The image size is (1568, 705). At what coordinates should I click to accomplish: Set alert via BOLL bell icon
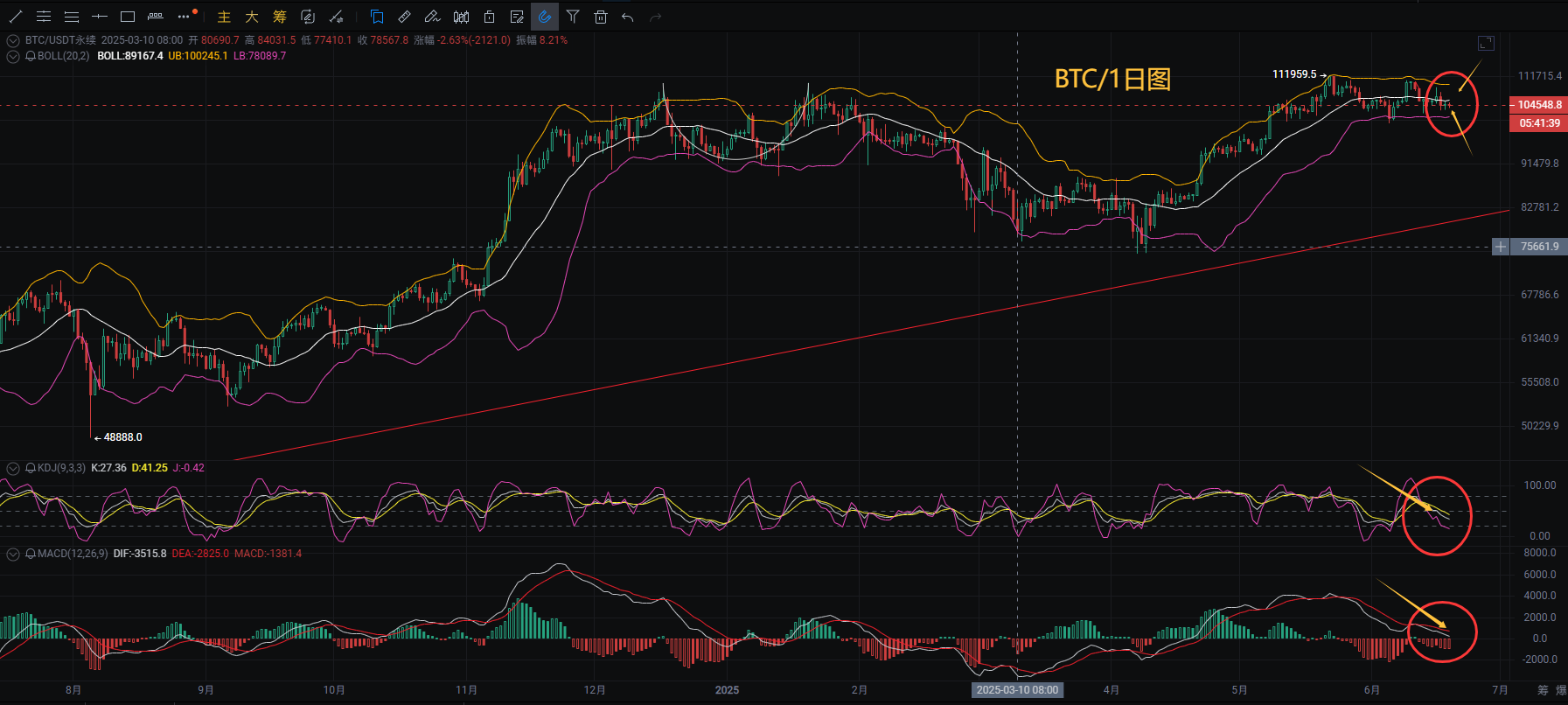coord(31,56)
